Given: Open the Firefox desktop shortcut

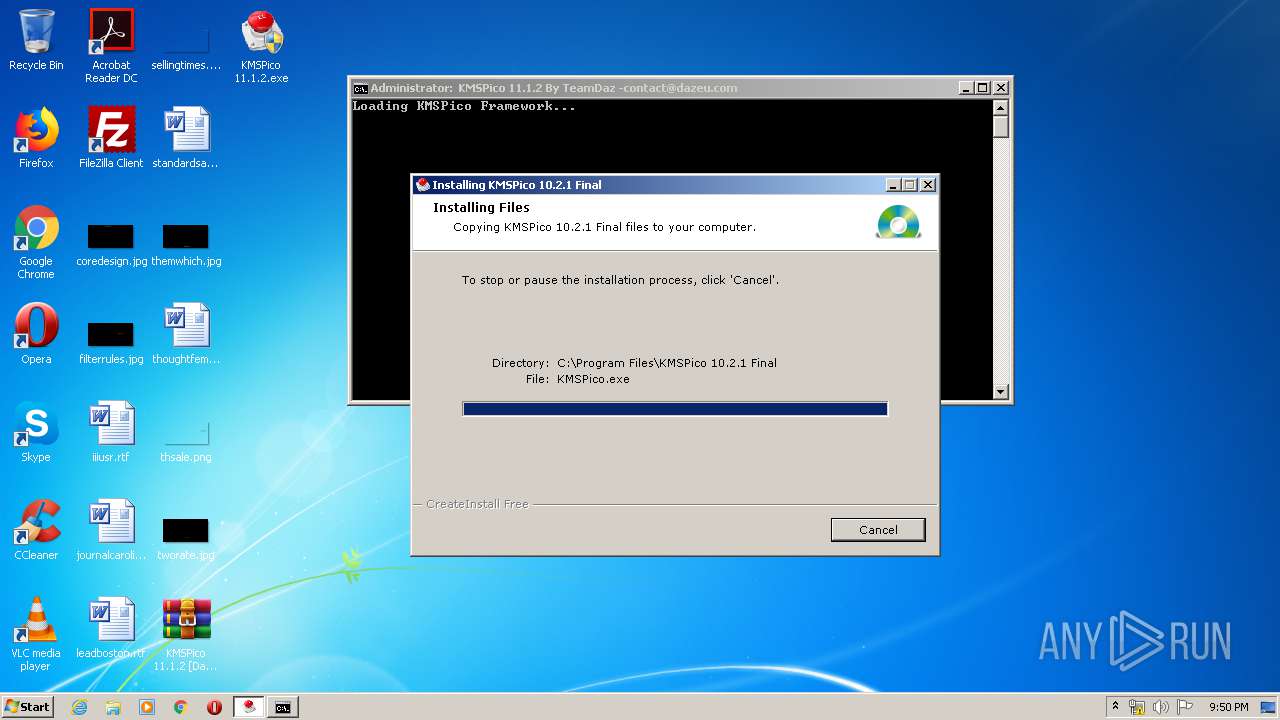Looking at the screenshot, I should (x=36, y=138).
